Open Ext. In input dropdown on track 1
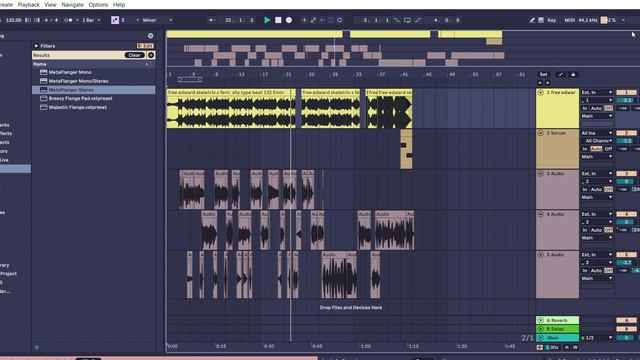640x360 pixels. pos(597,93)
